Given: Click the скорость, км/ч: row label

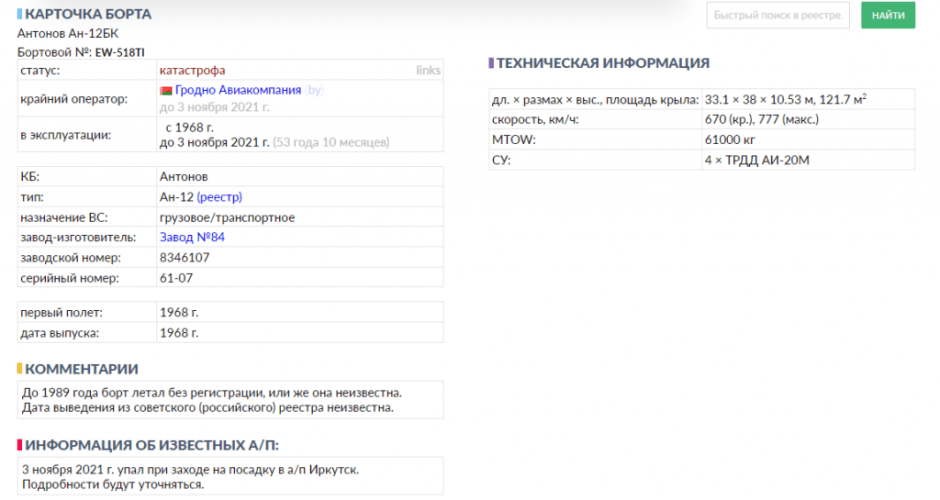Looking at the screenshot, I should (x=535, y=119).
